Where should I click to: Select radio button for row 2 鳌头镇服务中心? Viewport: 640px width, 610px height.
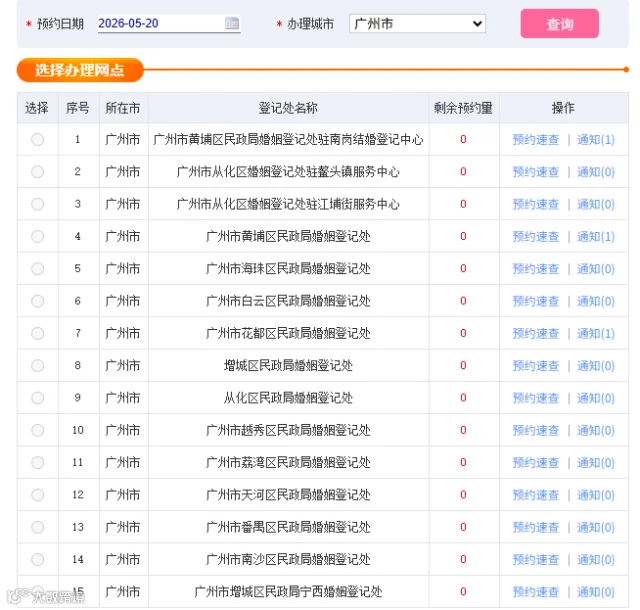click(38, 172)
